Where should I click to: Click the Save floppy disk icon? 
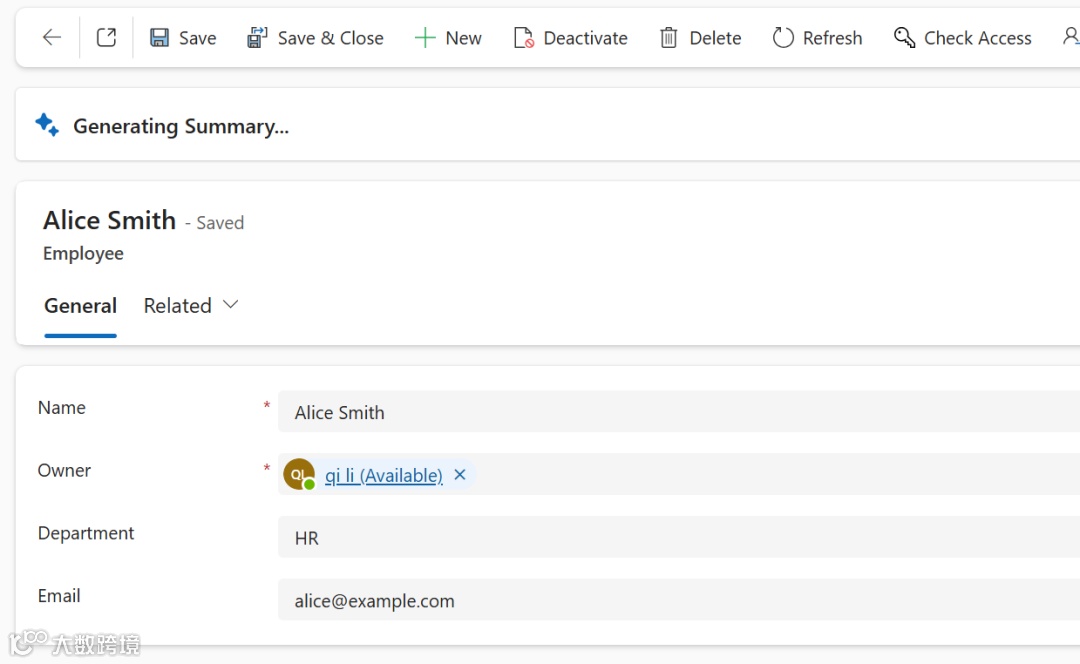pyautogui.click(x=159, y=38)
